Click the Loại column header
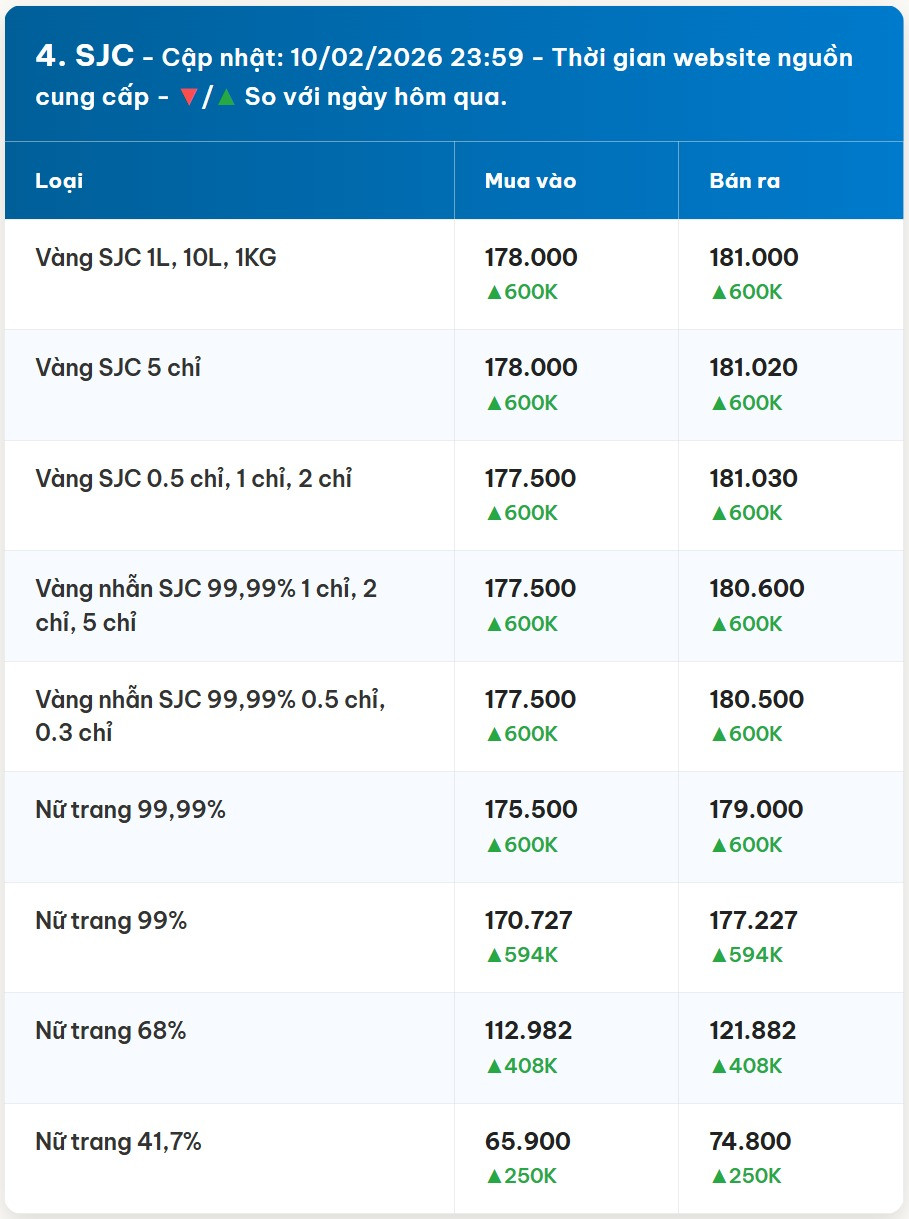 tap(59, 181)
